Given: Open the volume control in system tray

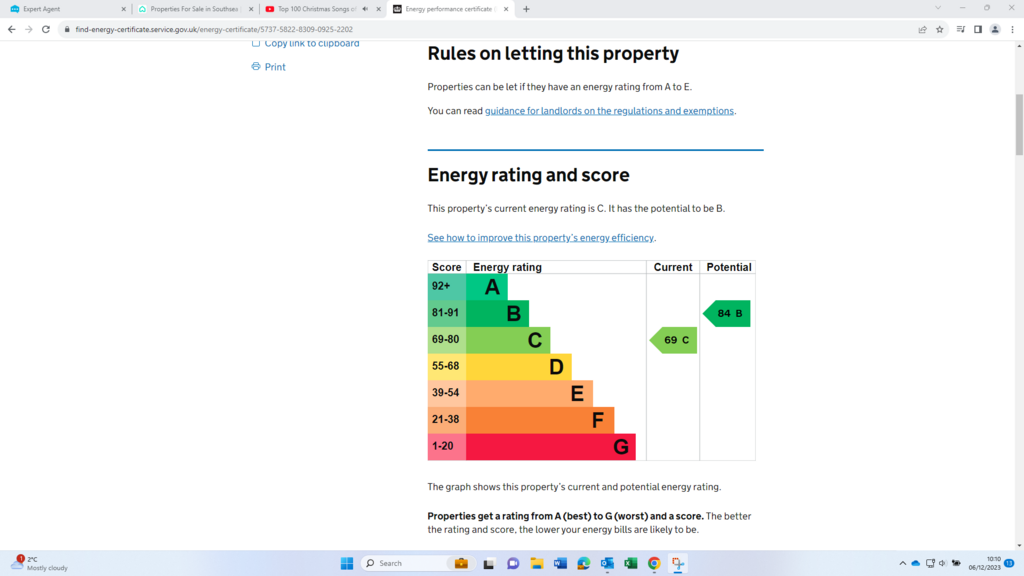Looking at the screenshot, I should [942, 563].
